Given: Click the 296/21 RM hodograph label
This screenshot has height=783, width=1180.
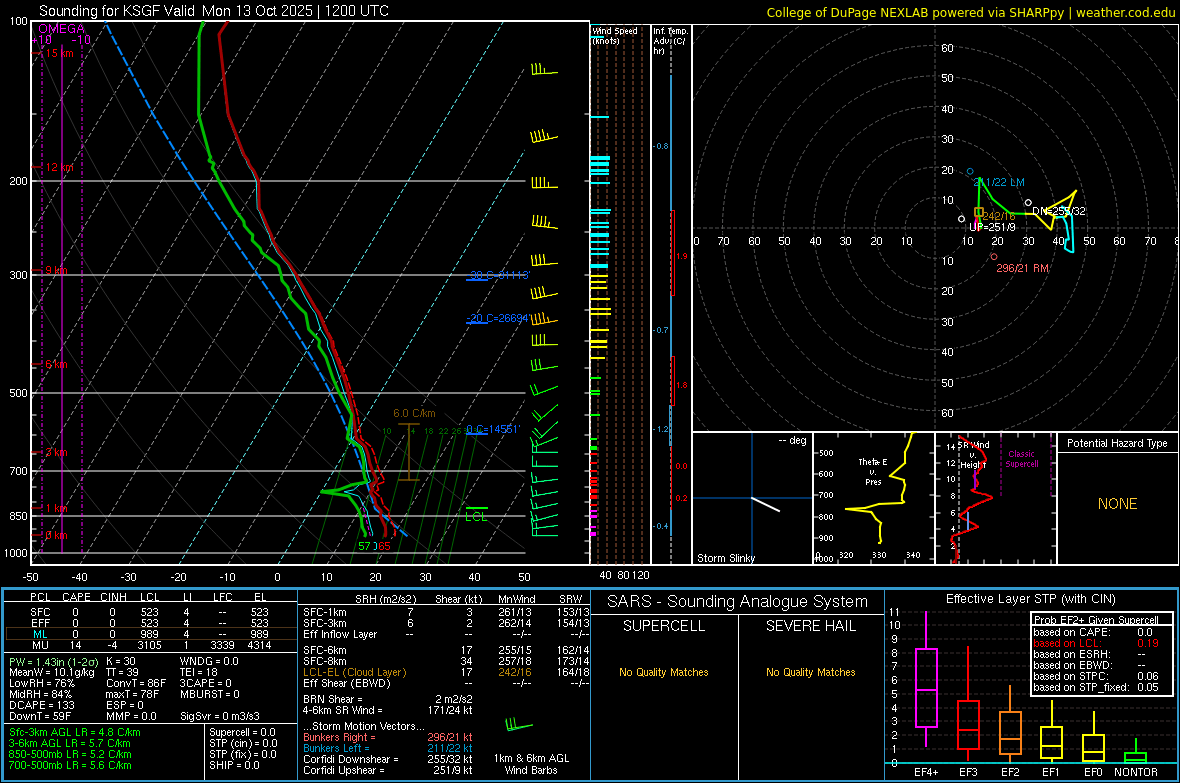Looking at the screenshot, I should [1022, 268].
